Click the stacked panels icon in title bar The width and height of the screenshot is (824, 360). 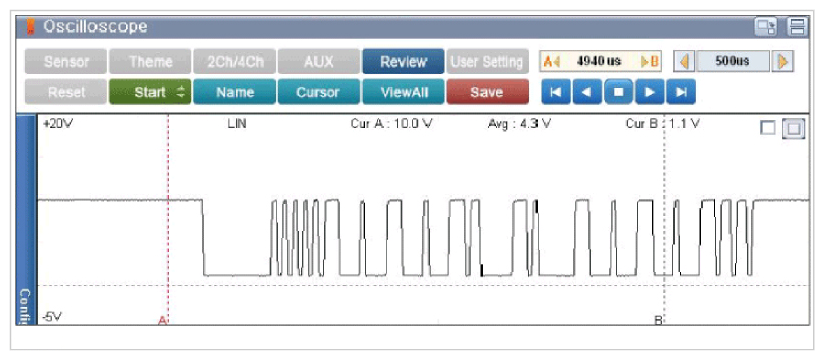797,27
